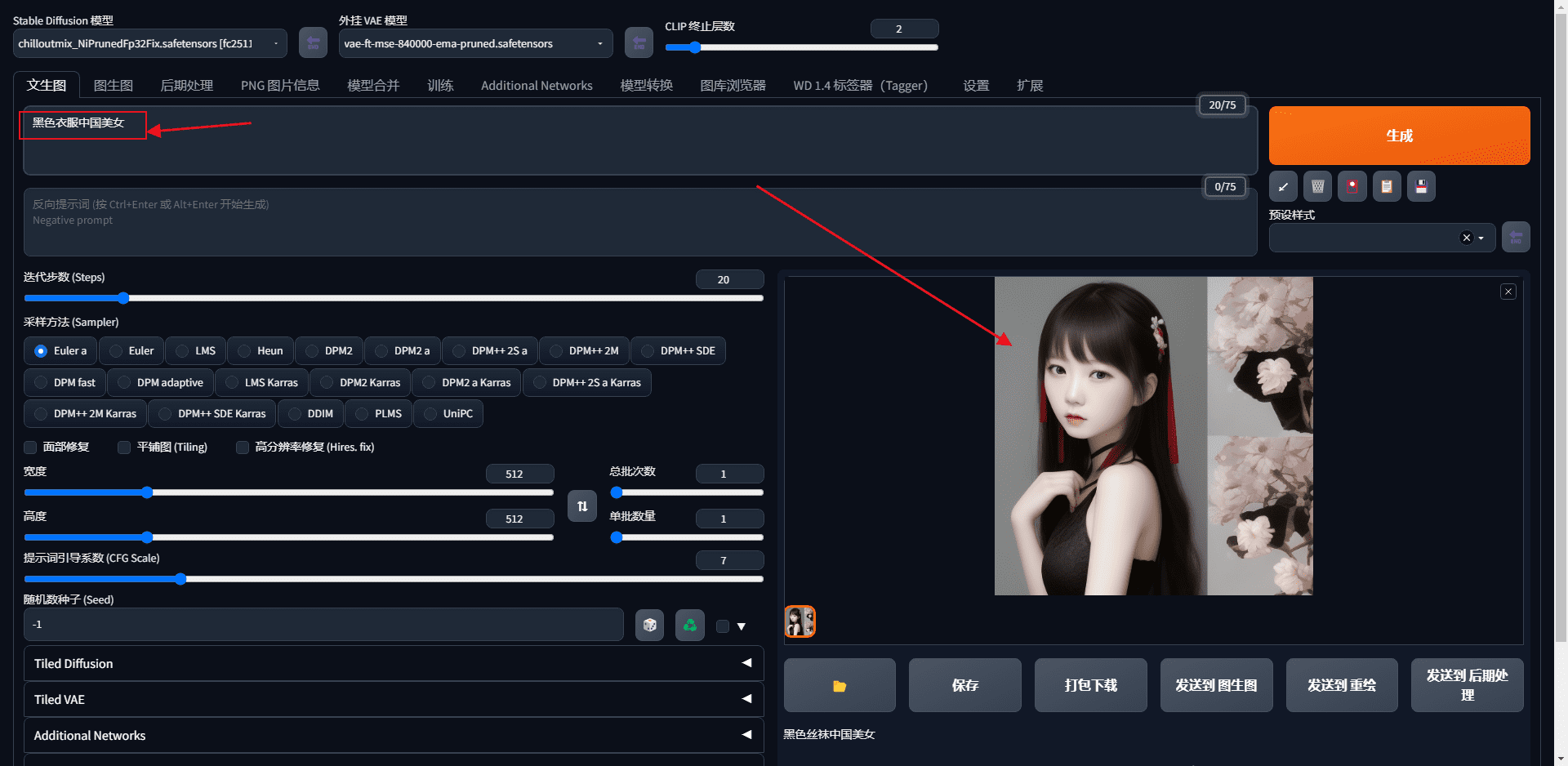
Task: Click the orange 生成 generate button
Action: click(x=1398, y=136)
